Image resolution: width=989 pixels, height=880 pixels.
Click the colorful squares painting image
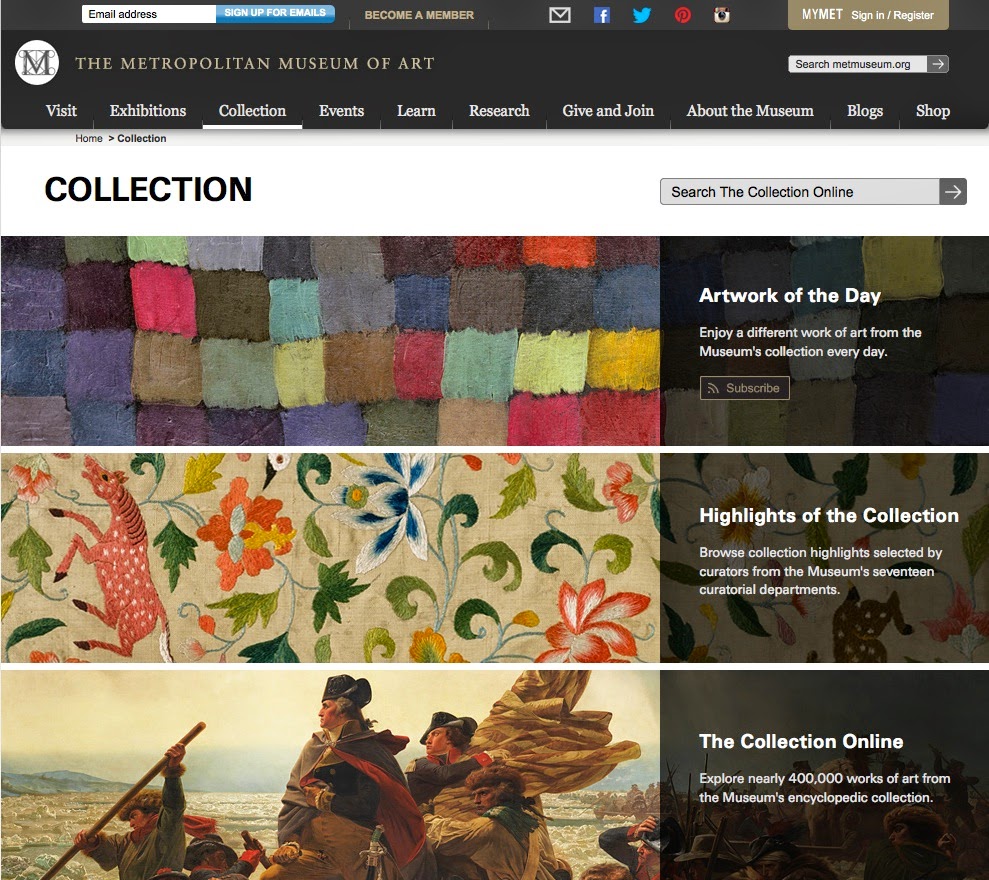[x=331, y=341]
